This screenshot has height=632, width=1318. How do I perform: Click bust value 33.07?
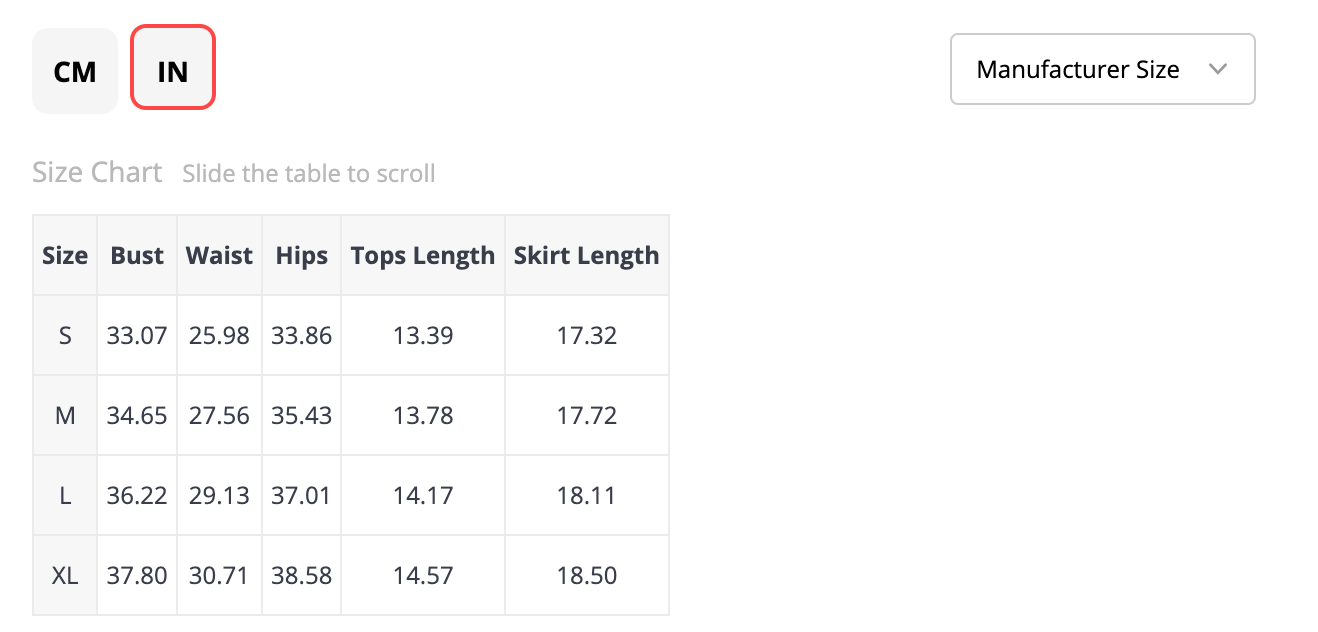click(137, 335)
